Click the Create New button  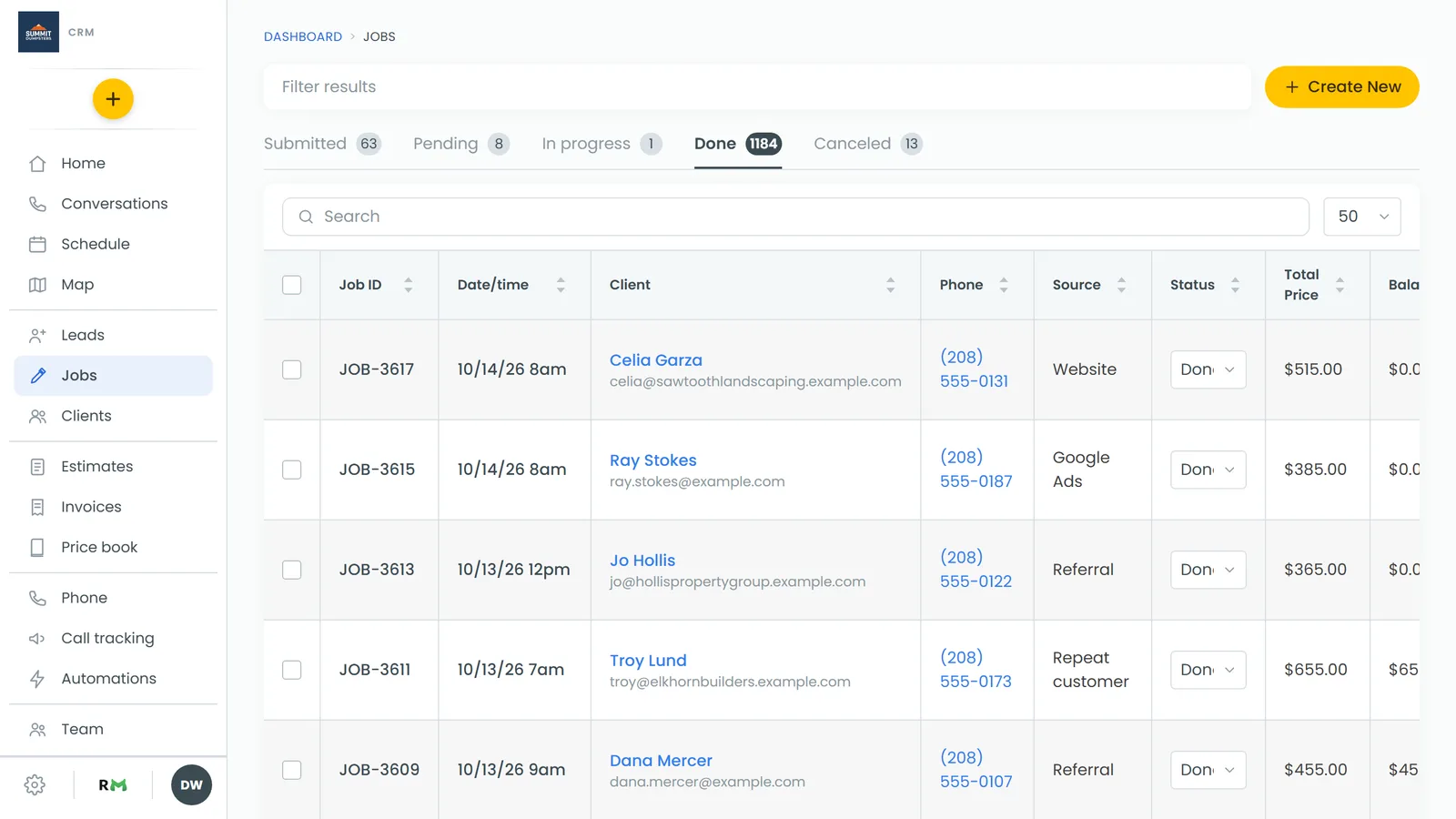point(1341,87)
